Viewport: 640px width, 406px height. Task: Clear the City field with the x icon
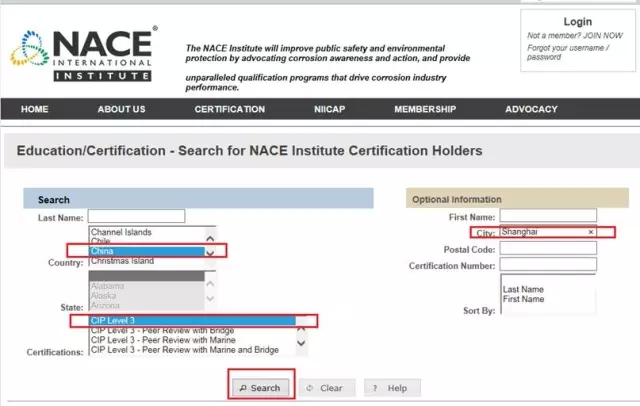click(590, 232)
